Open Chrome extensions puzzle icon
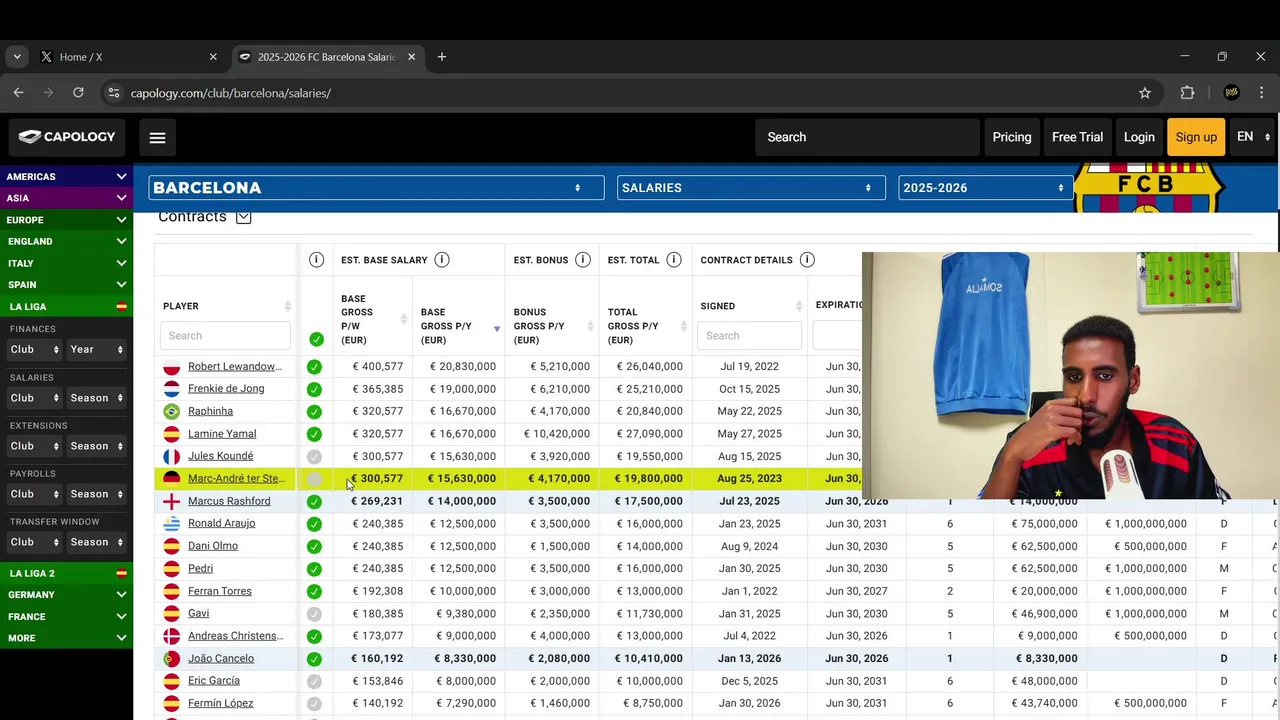Viewport: 1280px width, 720px height. pos(1187,93)
